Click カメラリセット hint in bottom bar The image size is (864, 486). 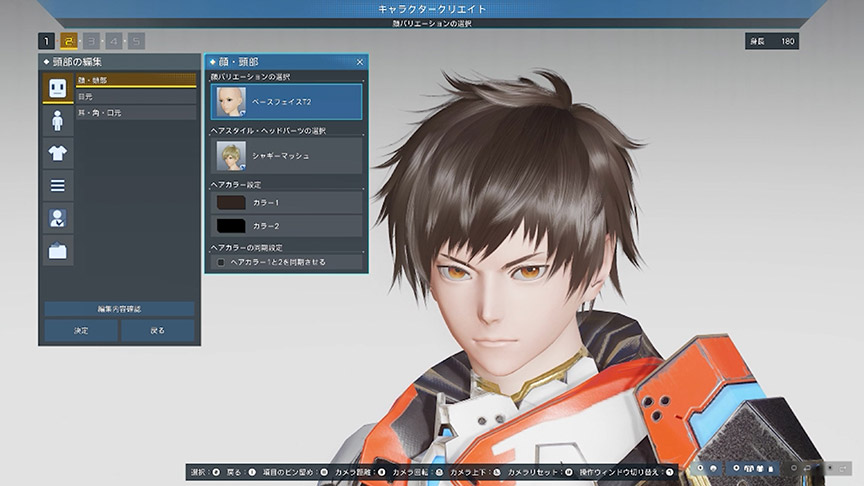pyautogui.click(x=540, y=472)
